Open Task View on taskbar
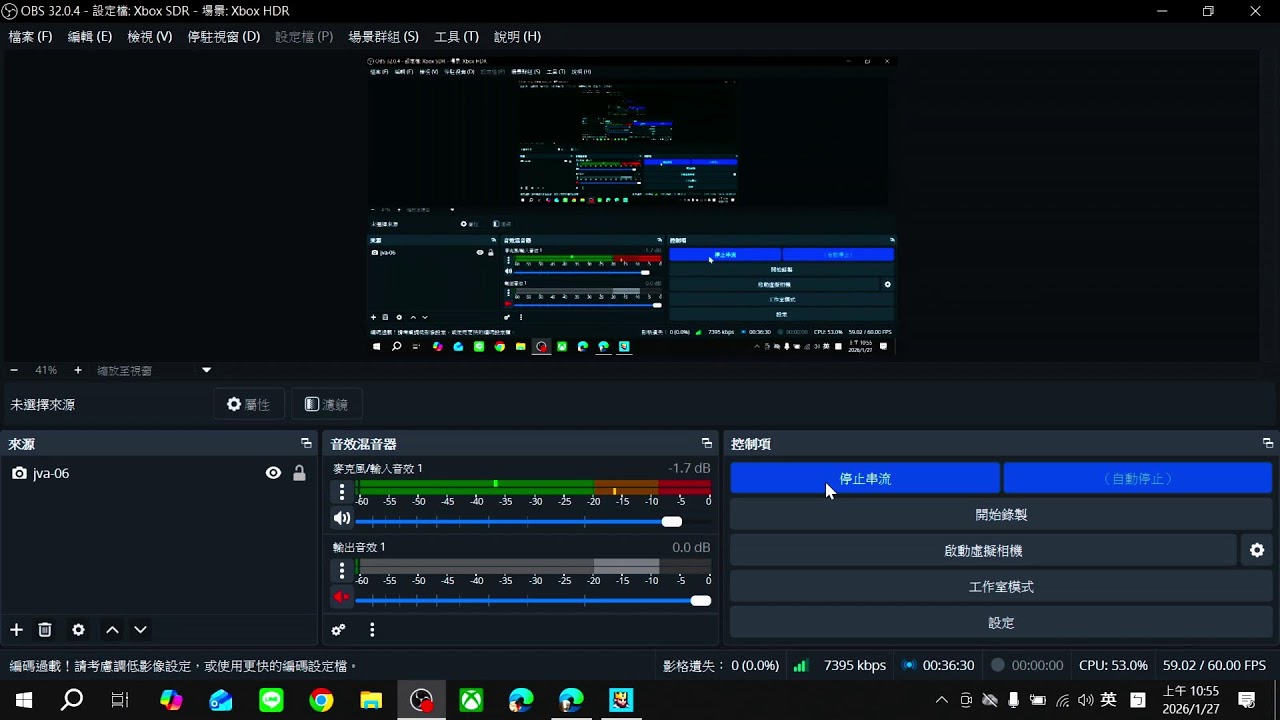This screenshot has height=720, width=1280. (120, 700)
